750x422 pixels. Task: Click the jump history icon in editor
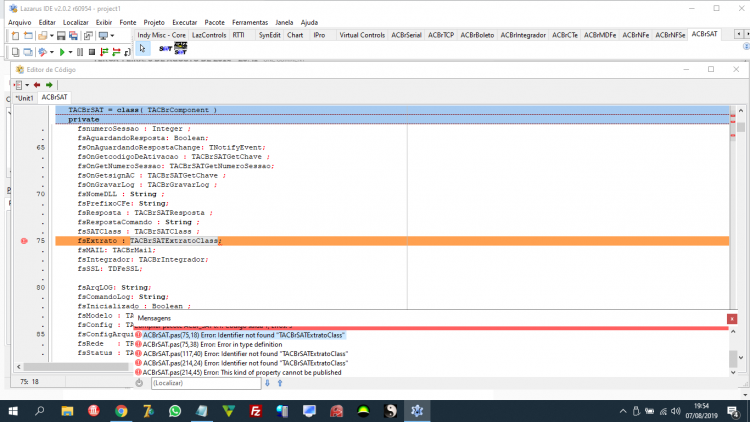18,85
